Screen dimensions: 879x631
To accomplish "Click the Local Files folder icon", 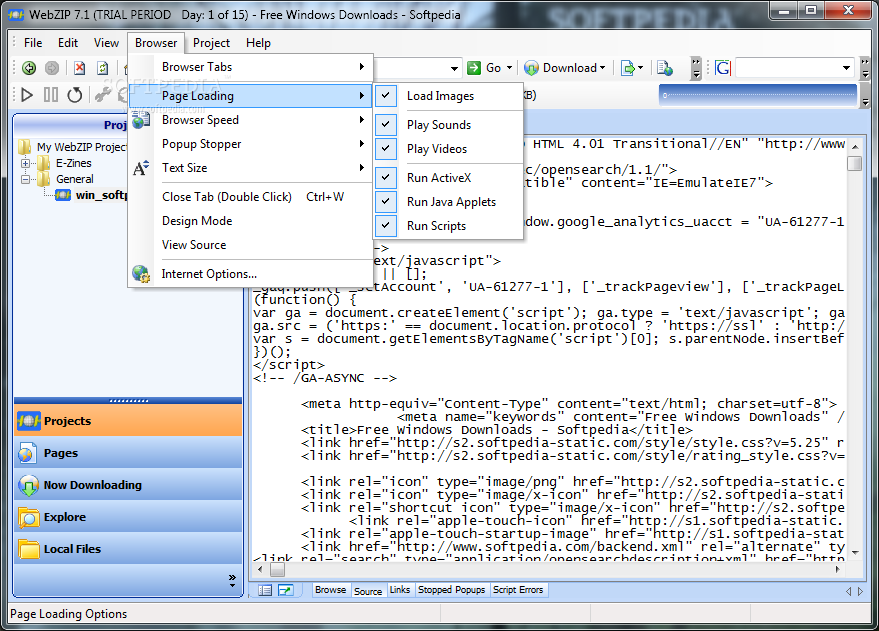I will click(x=28, y=549).
